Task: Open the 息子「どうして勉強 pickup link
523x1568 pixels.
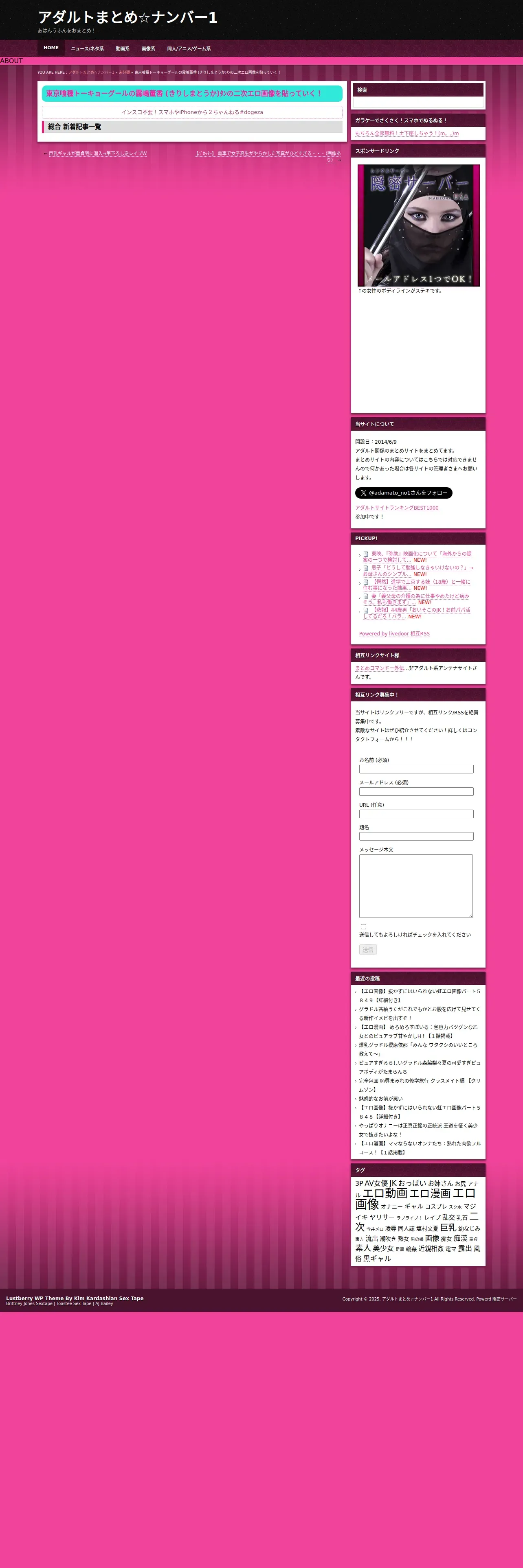Action: [x=418, y=570]
